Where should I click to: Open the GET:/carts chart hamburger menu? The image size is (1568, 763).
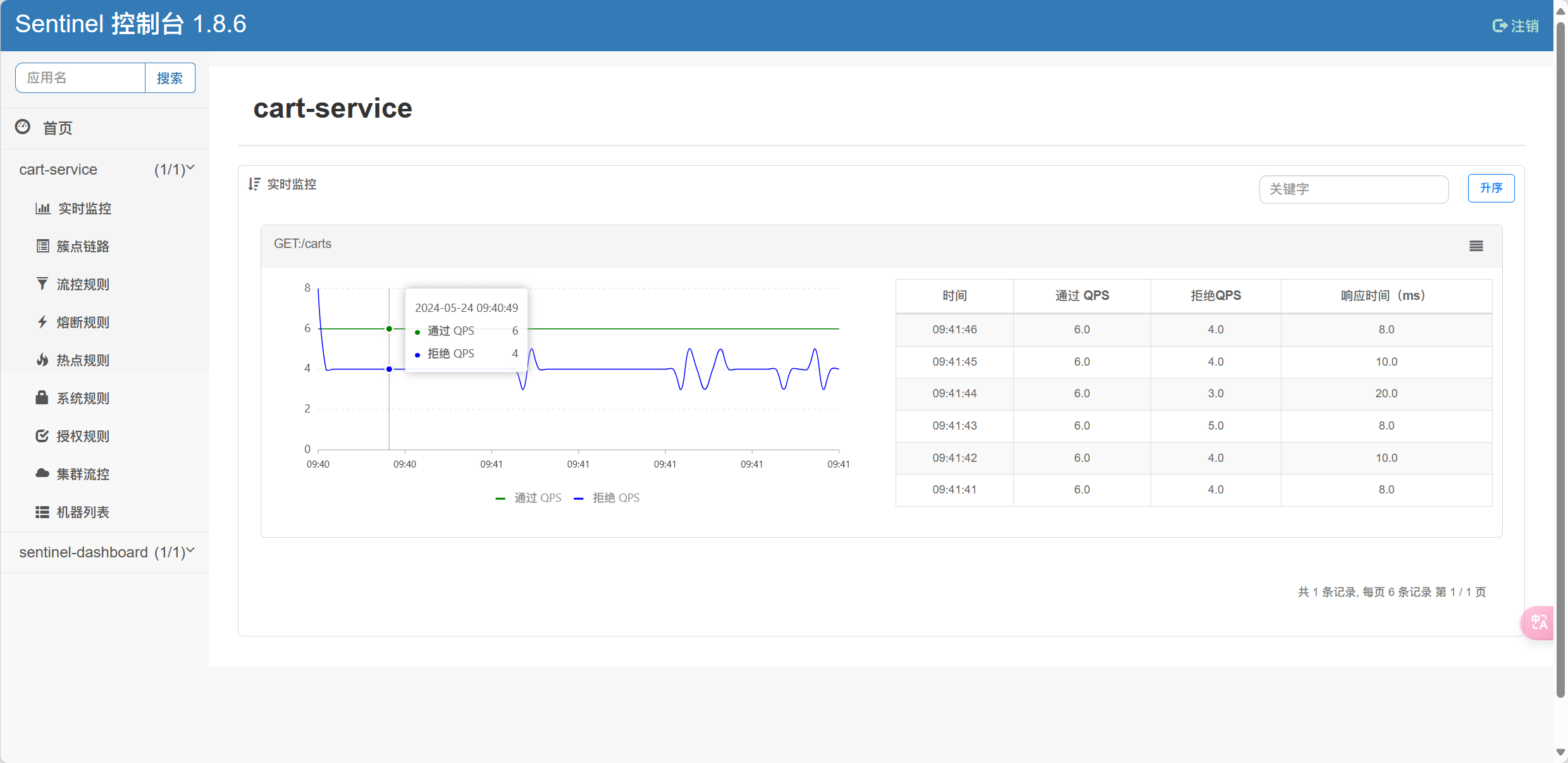pos(1476,246)
